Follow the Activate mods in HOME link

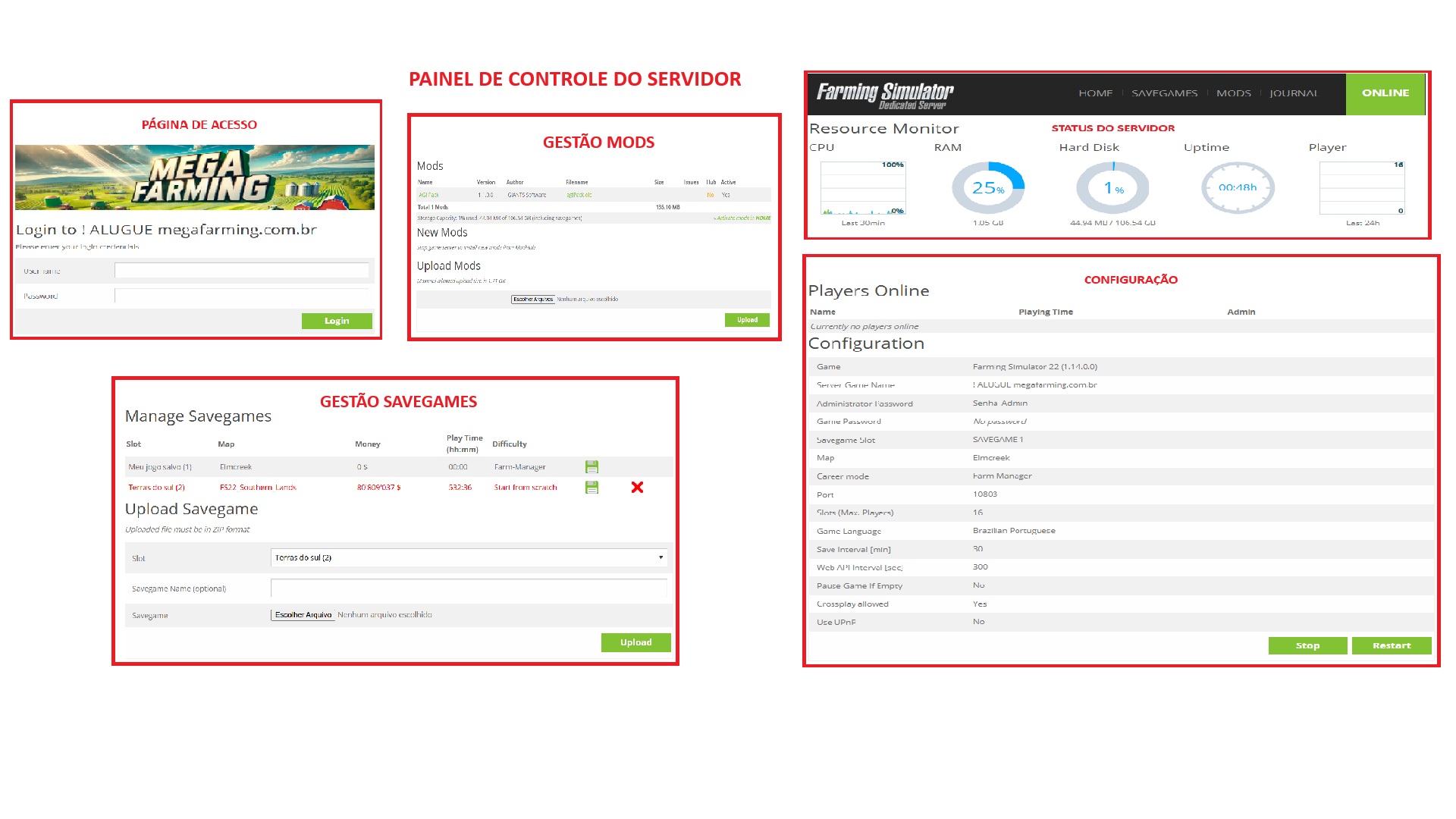(x=742, y=218)
